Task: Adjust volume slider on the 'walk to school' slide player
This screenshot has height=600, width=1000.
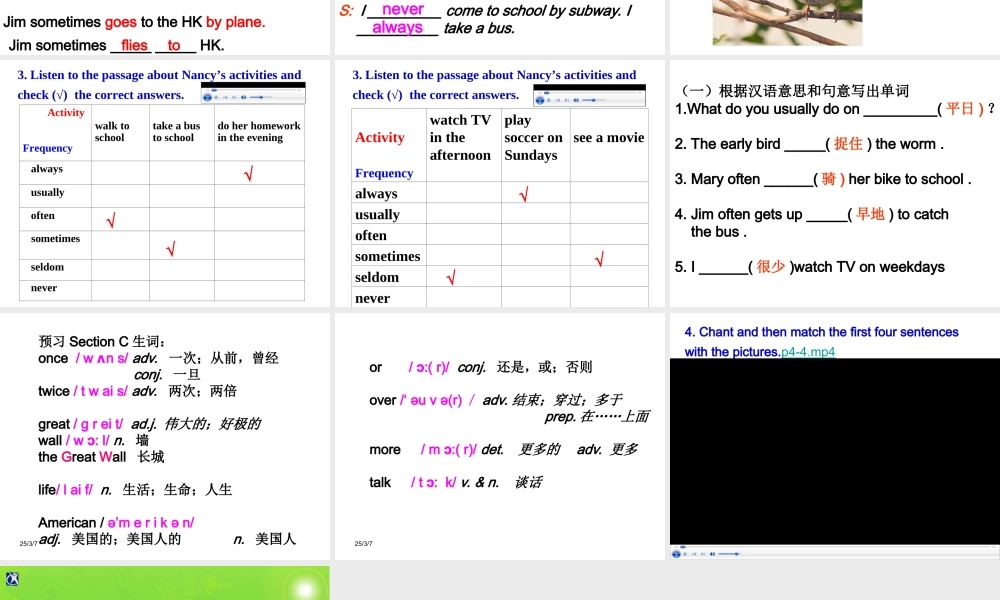Action: coord(260,97)
